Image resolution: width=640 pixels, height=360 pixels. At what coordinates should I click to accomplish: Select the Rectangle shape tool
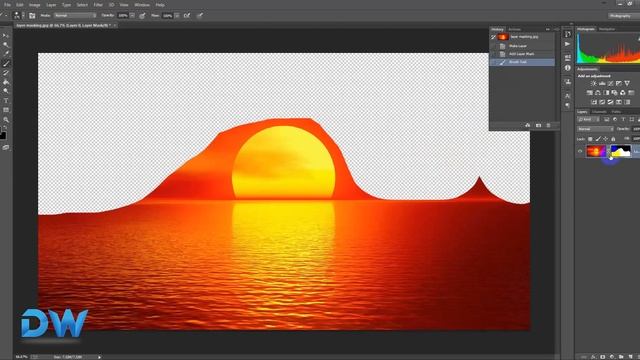pos(6,110)
